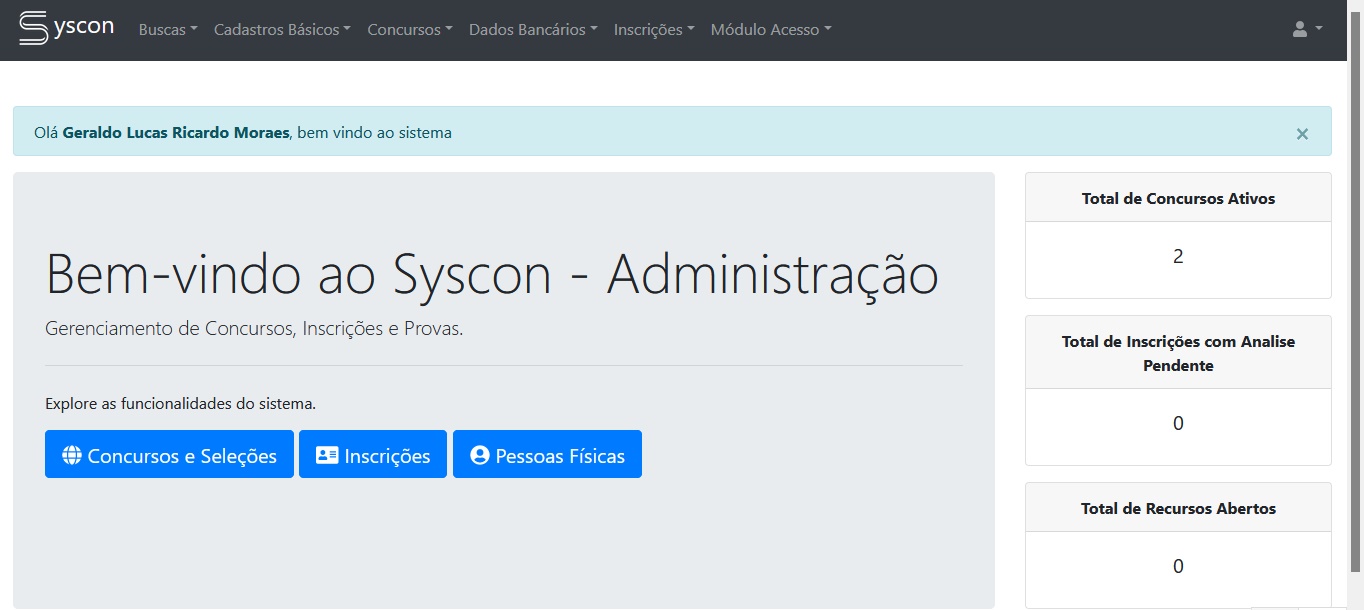Dismiss the welcome alert with the X
1364x610 pixels.
pos(1301,134)
